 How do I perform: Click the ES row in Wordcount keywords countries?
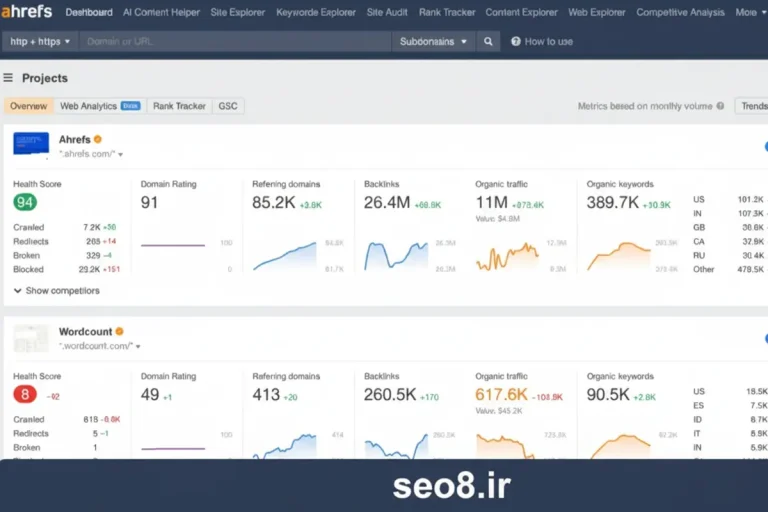pos(730,406)
